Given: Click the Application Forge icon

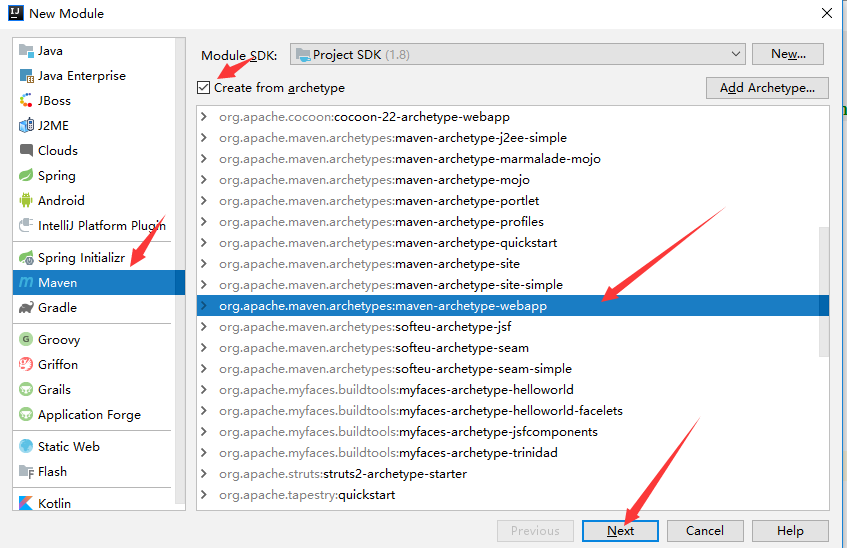Looking at the screenshot, I should (26, 415).
